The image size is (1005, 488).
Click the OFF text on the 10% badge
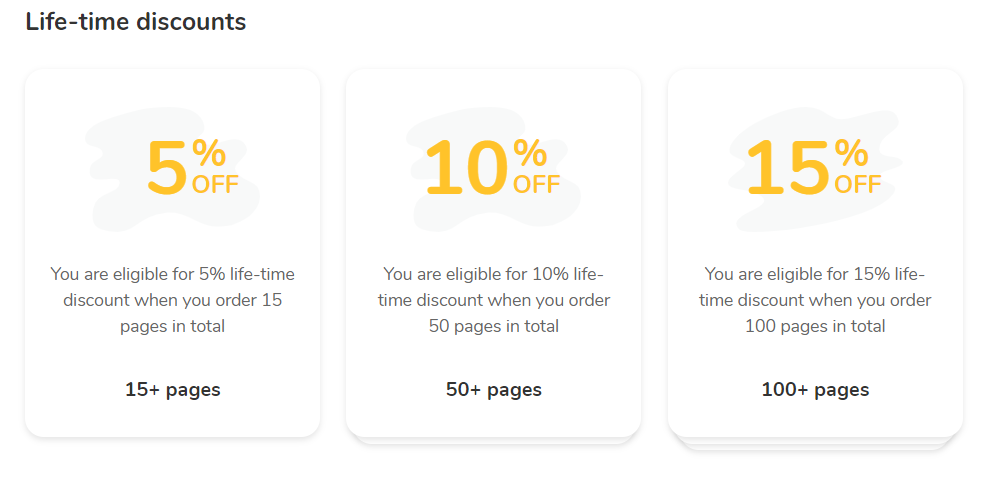pos(536,185)
